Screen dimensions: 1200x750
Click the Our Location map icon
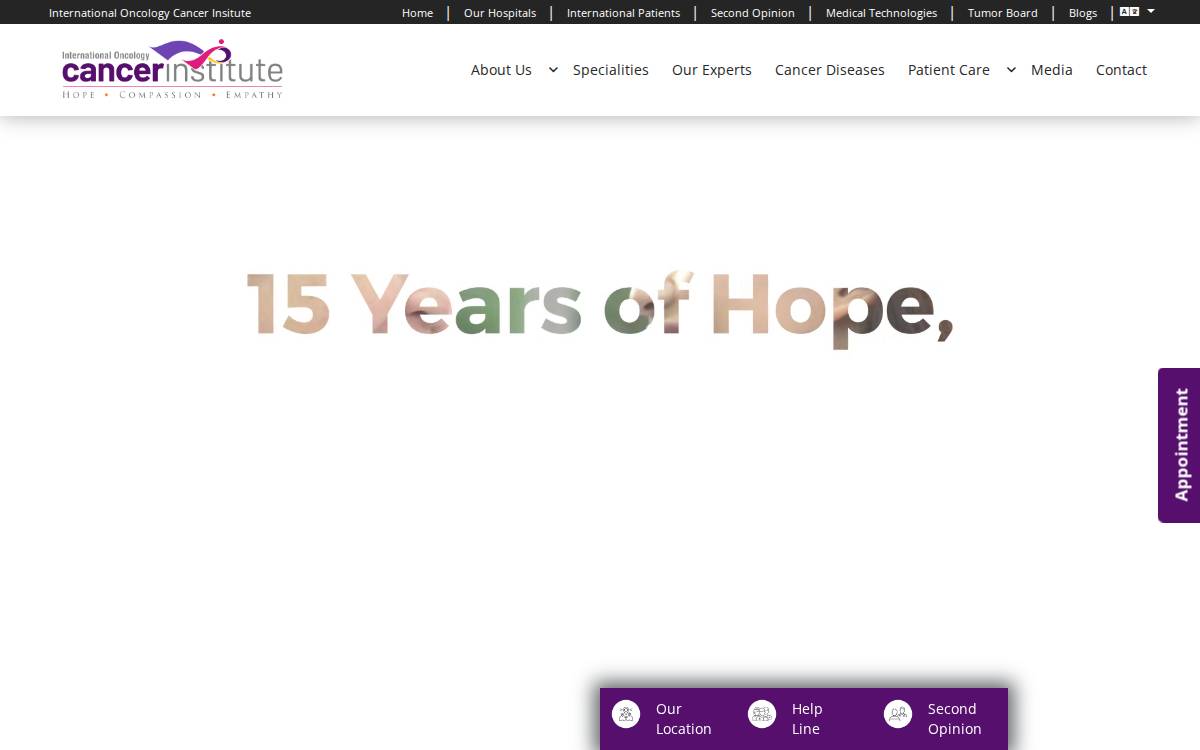click(626, 714)
